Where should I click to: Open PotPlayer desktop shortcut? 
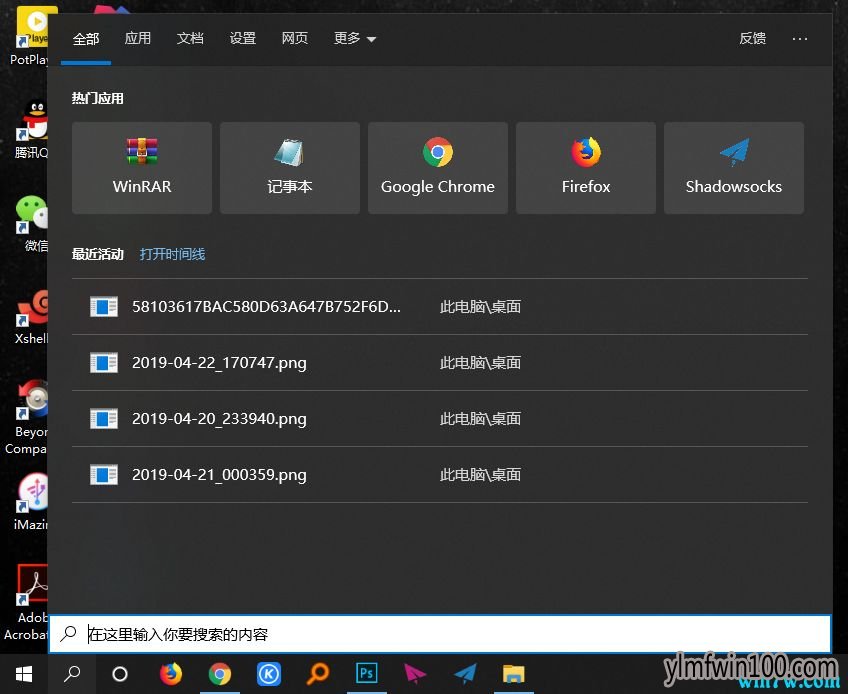click(29, 36)
